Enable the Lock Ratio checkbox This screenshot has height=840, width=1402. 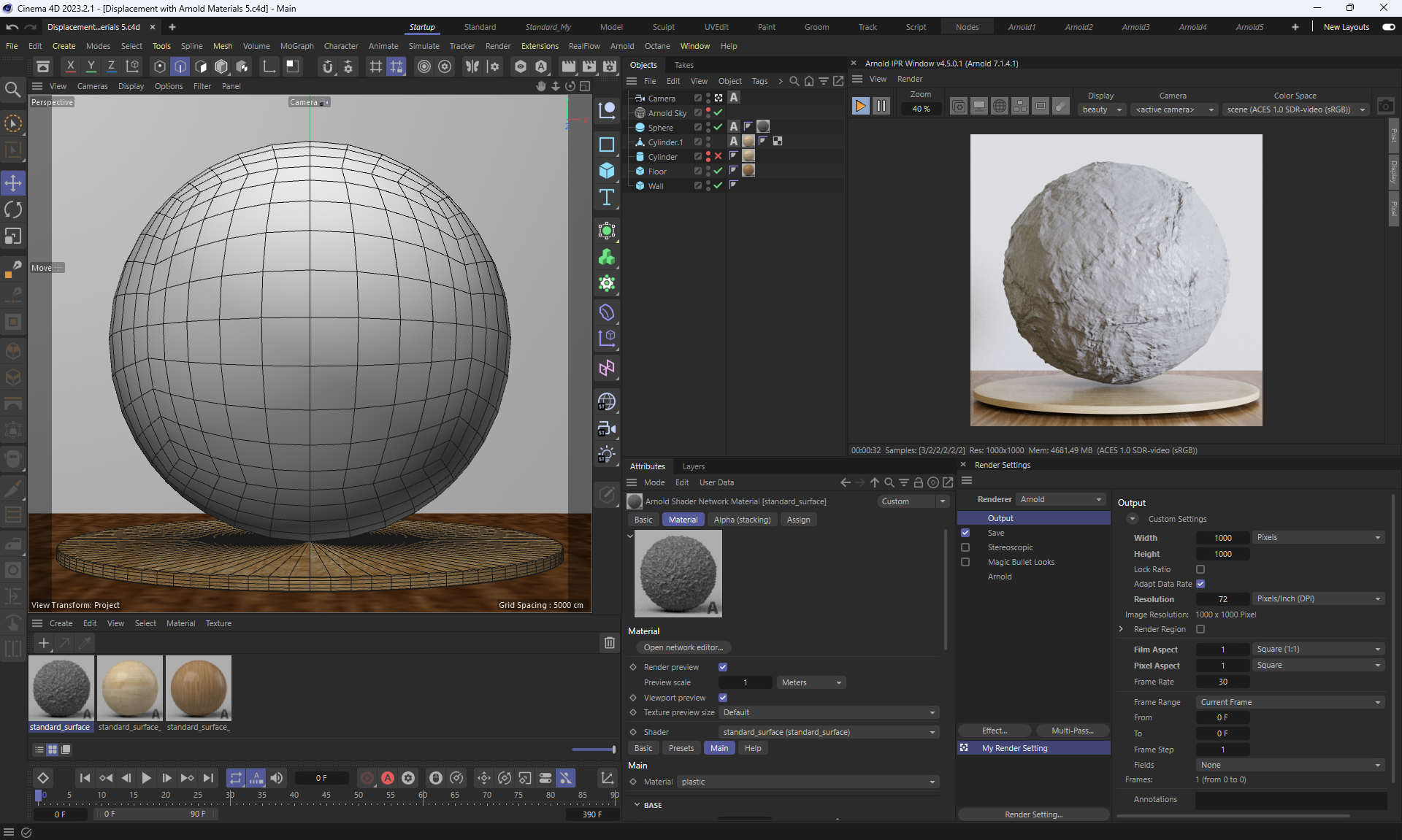coord(1200,569)
